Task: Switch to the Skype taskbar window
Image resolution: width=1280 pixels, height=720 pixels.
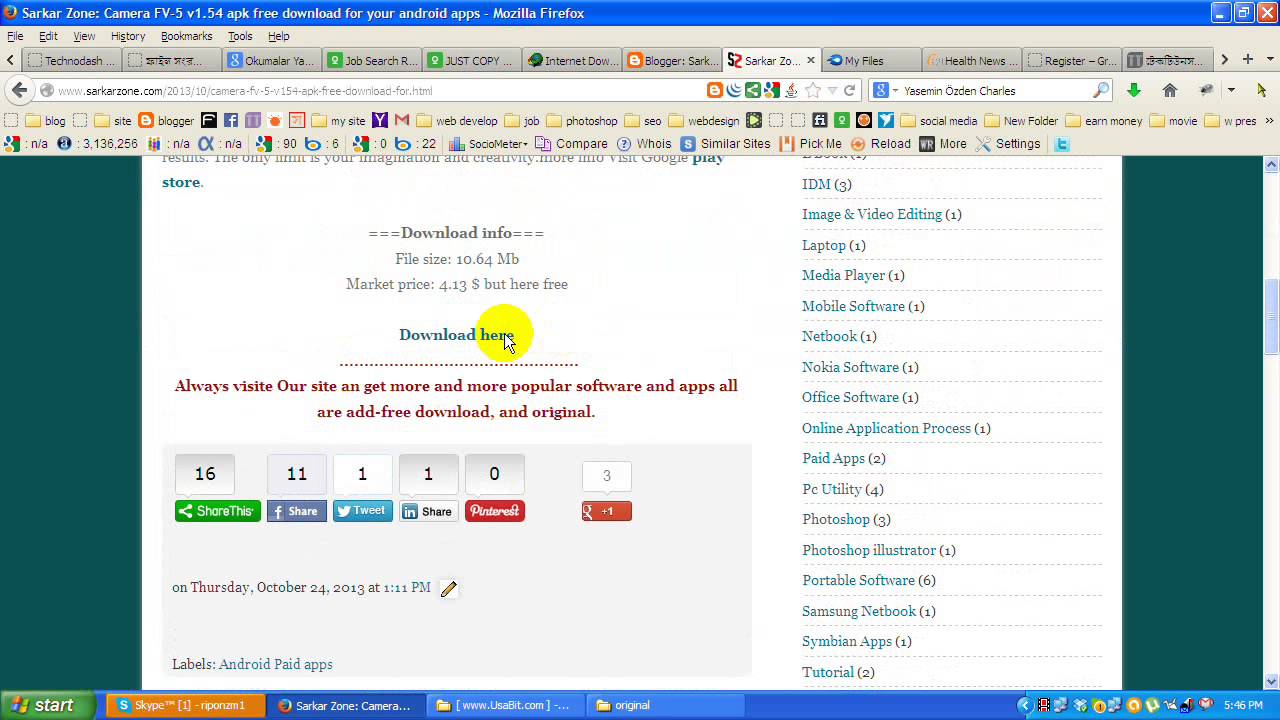Action: coord(186,705)
